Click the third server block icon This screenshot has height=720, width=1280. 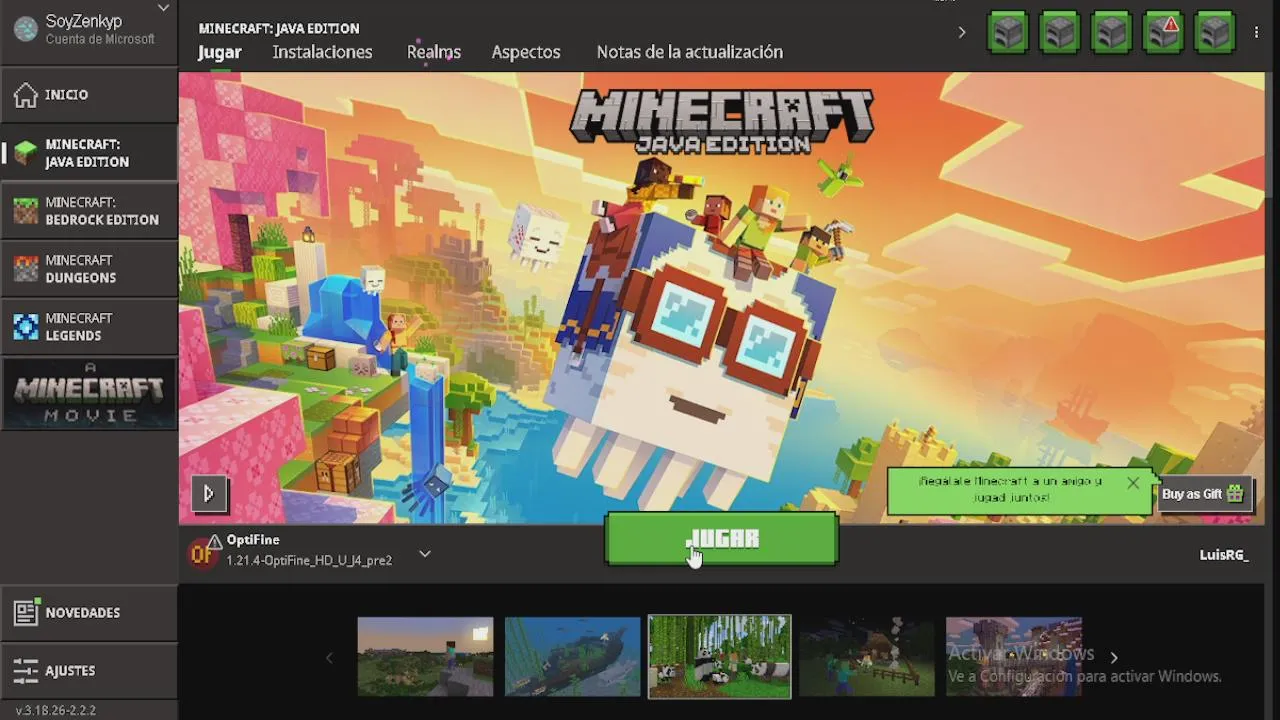click(1112, 32)
